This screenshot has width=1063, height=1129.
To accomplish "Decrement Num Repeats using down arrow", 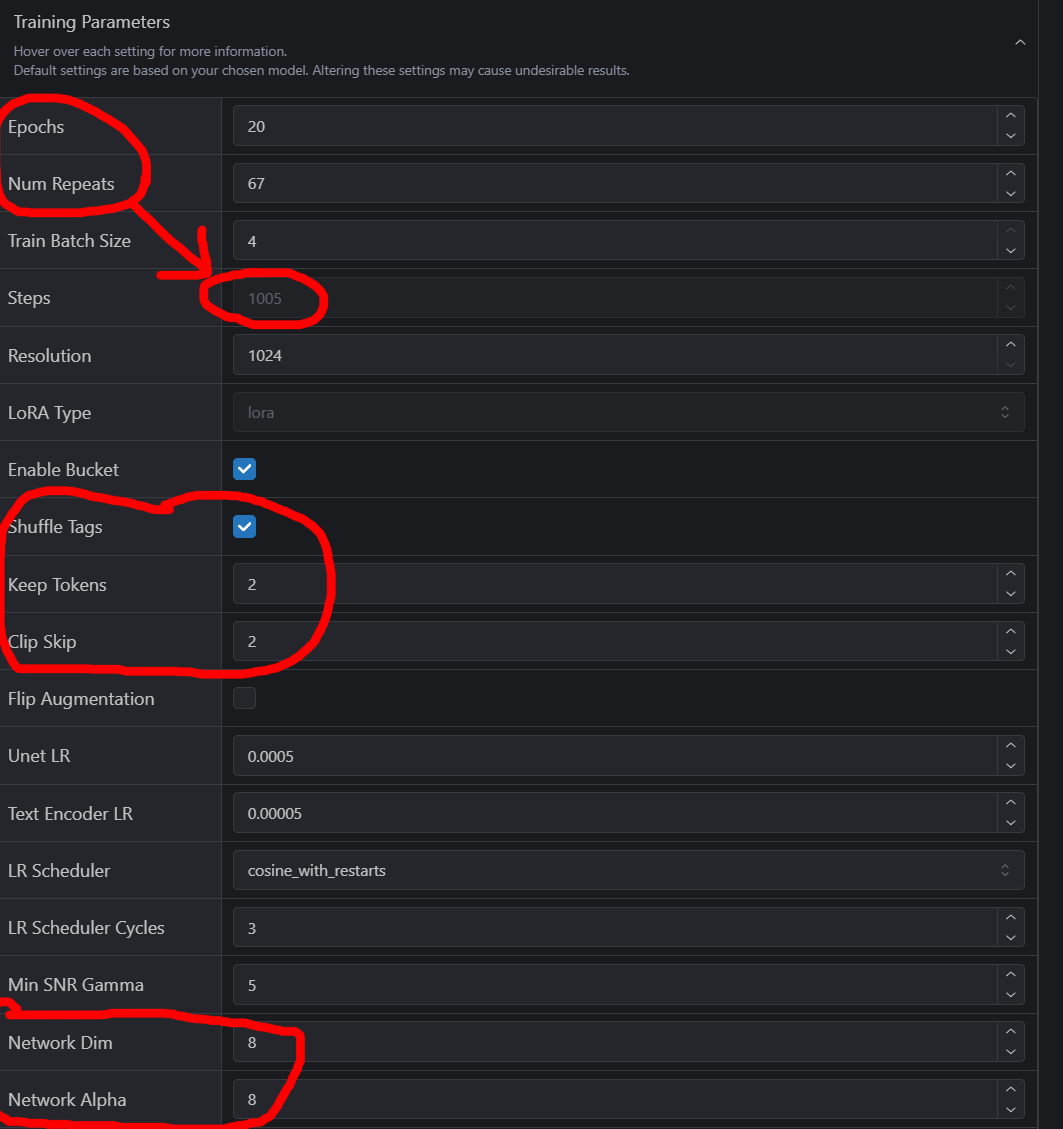I will (x=1010, y=194).
